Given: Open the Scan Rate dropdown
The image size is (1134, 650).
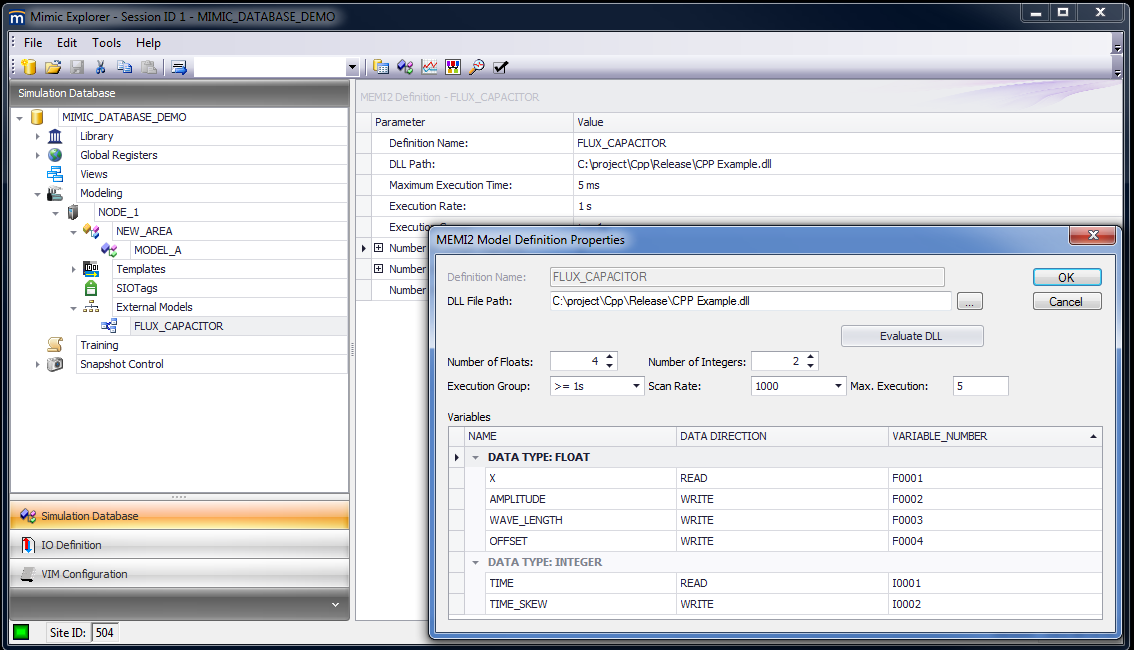Looking at the screenshot, I should tap(838, 386).
